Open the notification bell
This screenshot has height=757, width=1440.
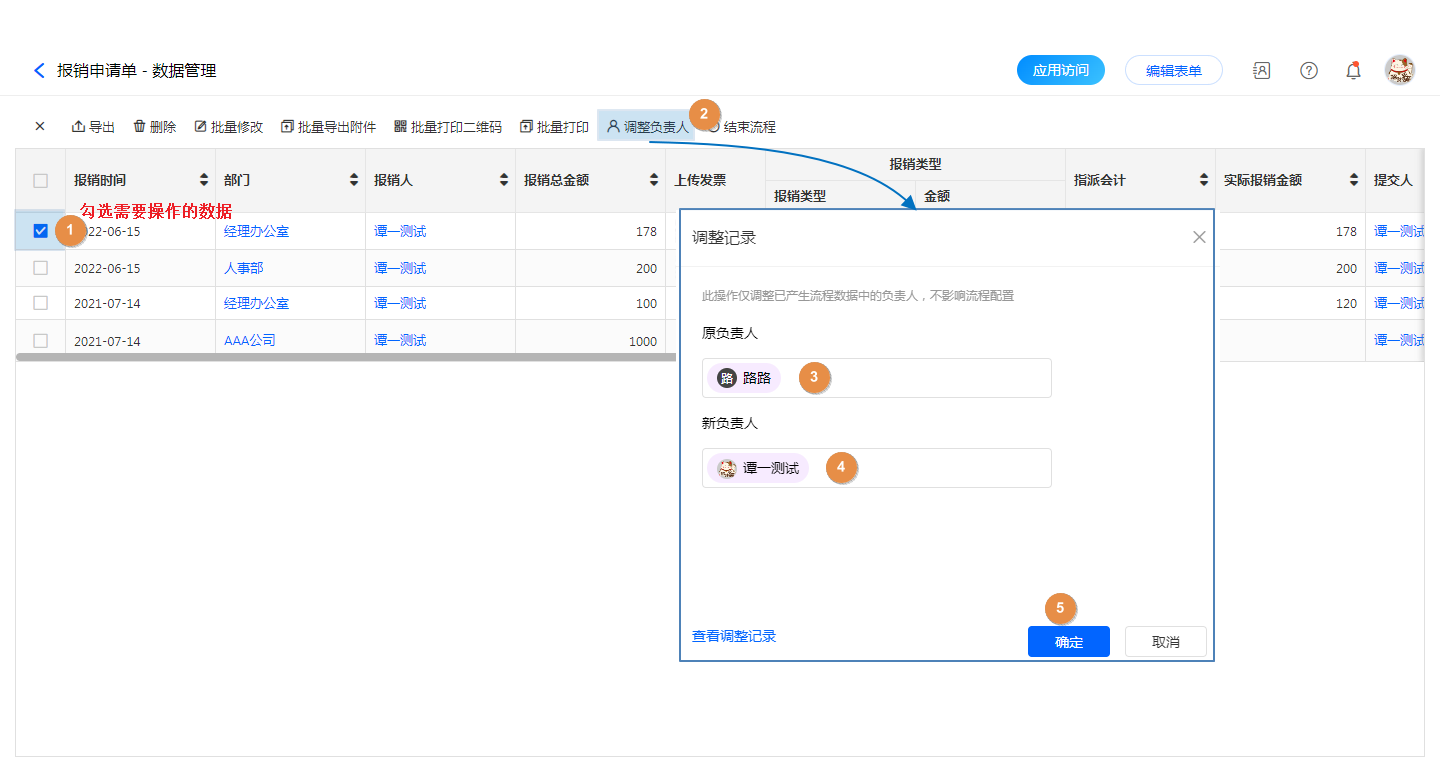click(1353, 70)
